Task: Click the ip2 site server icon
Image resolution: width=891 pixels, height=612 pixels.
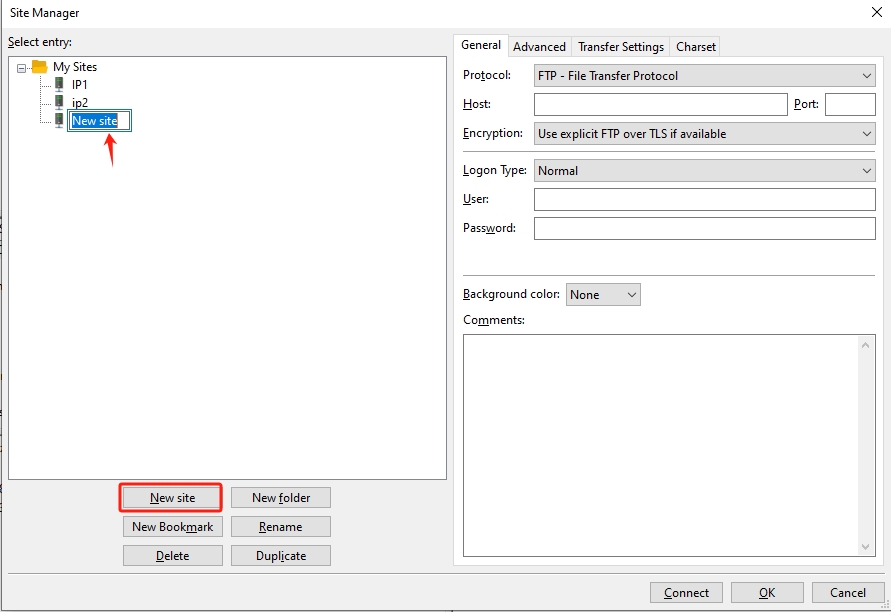Action: 59,102
